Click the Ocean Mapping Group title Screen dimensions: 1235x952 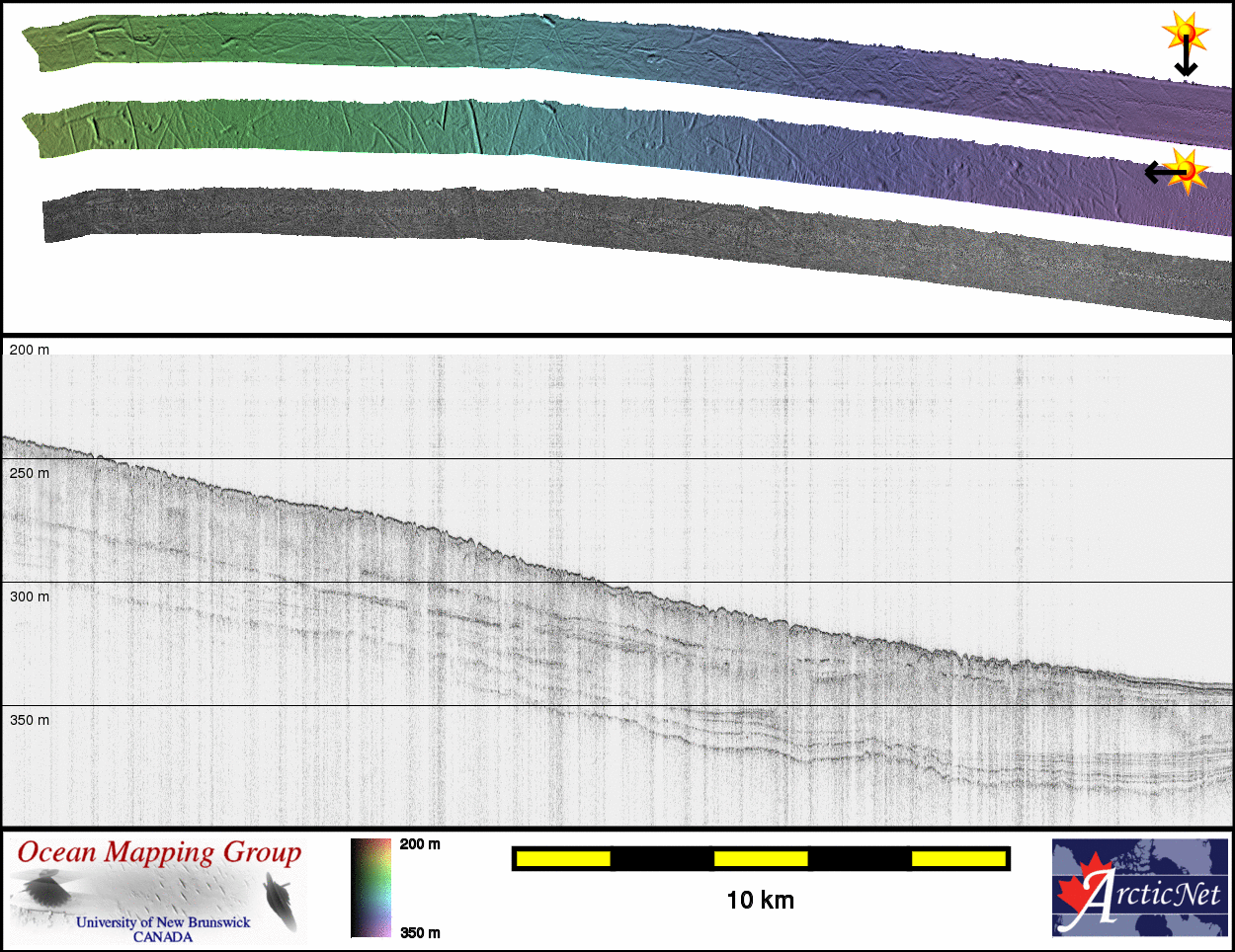pos(159,853)
